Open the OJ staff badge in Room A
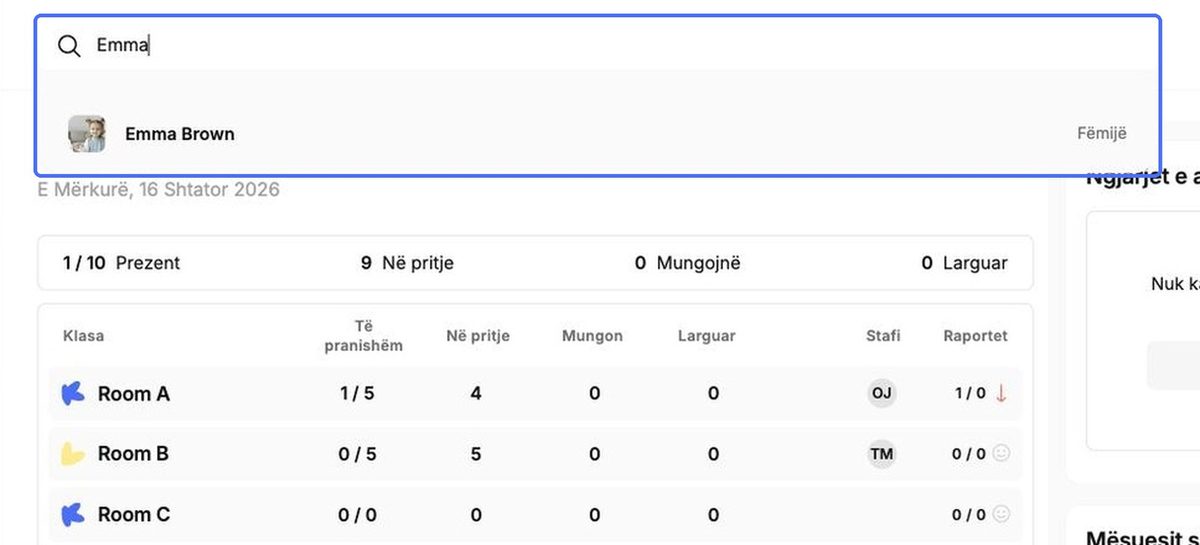The height and width of the screenshot is (545, 1200). pos(881,393)
